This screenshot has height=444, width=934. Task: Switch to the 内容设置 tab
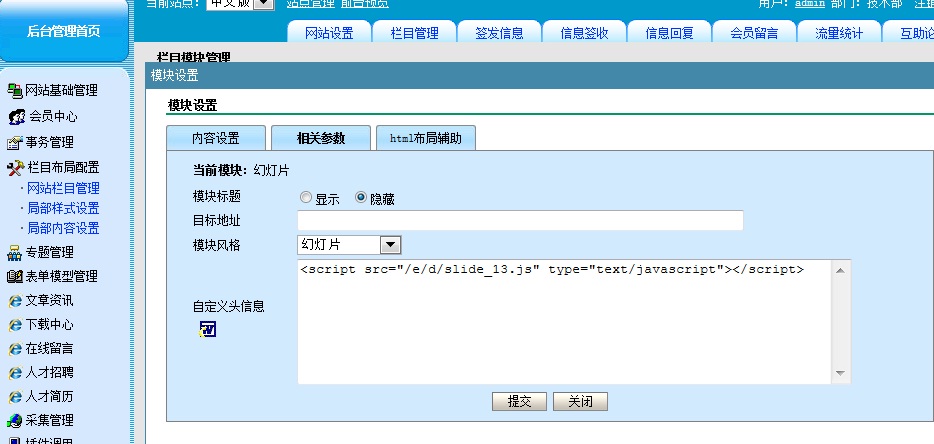tap(215, 139)
